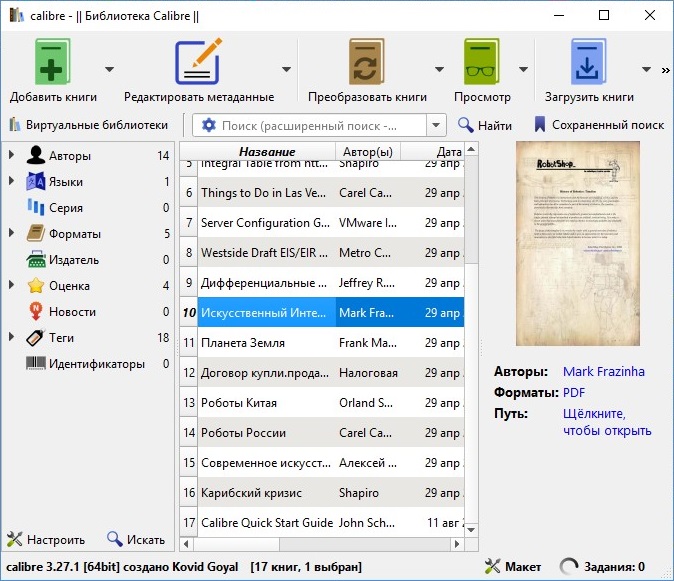Viewport: 674px width, 581px height.
Task: Open the search history dropdown arrow
Action: click(x=436, y=125)
